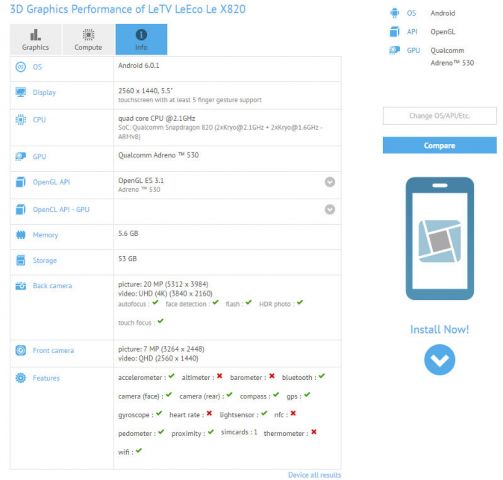Click the phone app thumbnail image
Image resolution: width=503 pixels, height=480 pixels.
click(x=440, y=238)
